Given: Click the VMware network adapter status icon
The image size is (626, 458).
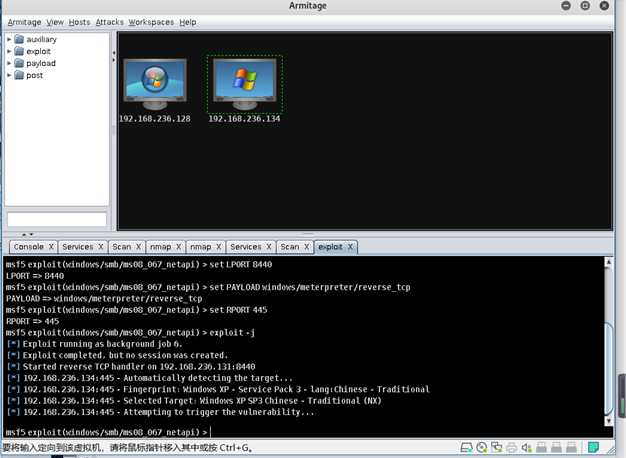Looking at the screenshot, I should [x=497, y=448].
